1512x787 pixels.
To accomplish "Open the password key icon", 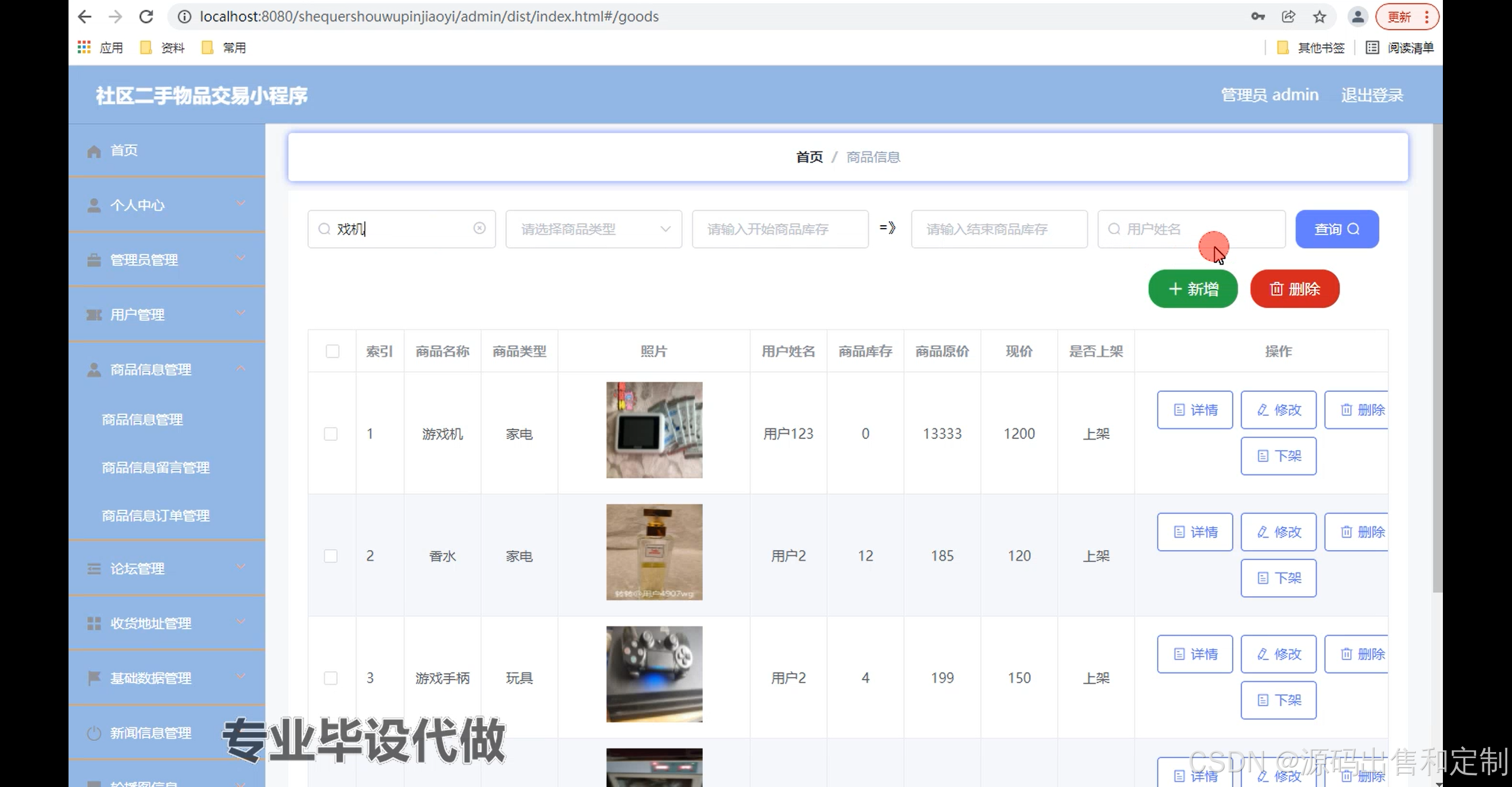I will pos(1257,17).
